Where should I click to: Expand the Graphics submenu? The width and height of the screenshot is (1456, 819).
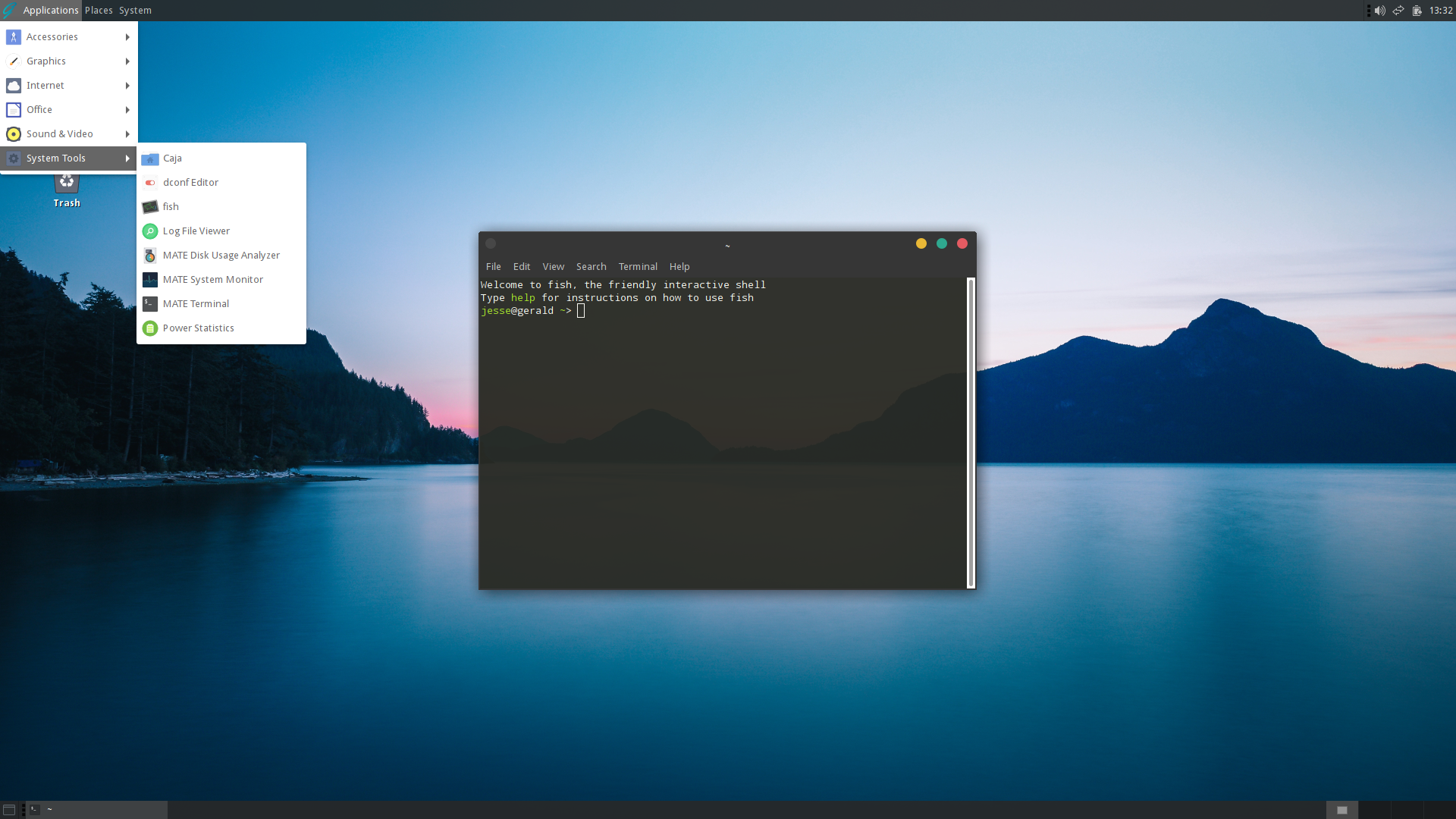click(69, 61)
